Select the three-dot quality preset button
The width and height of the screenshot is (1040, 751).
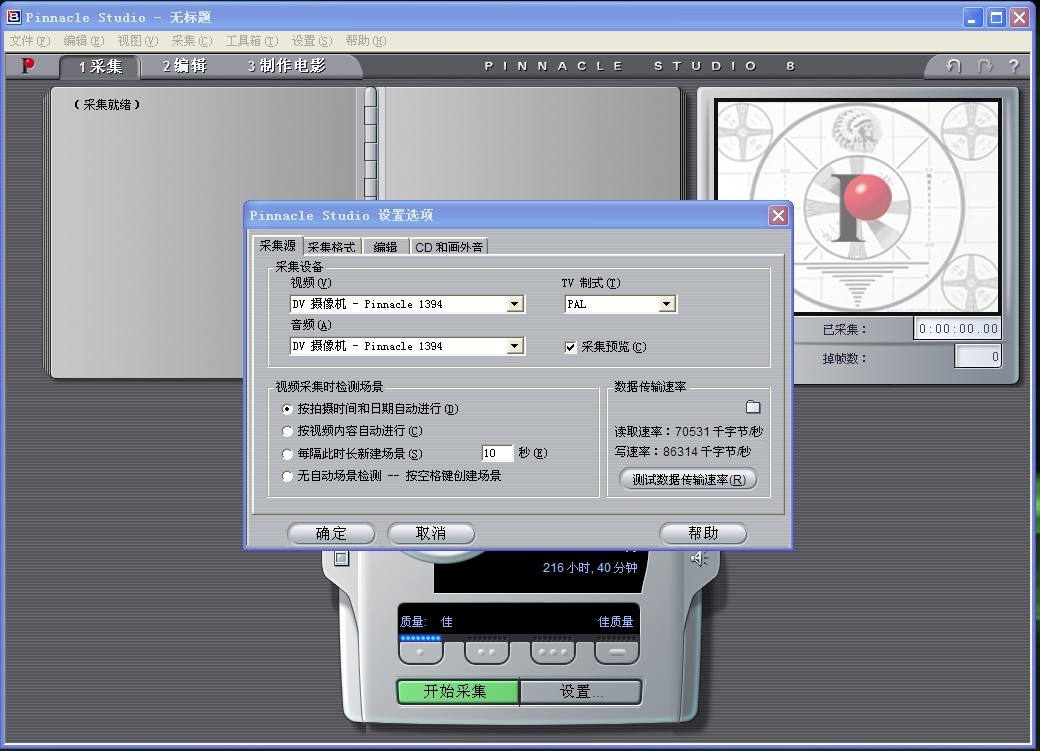coord(552,652)
